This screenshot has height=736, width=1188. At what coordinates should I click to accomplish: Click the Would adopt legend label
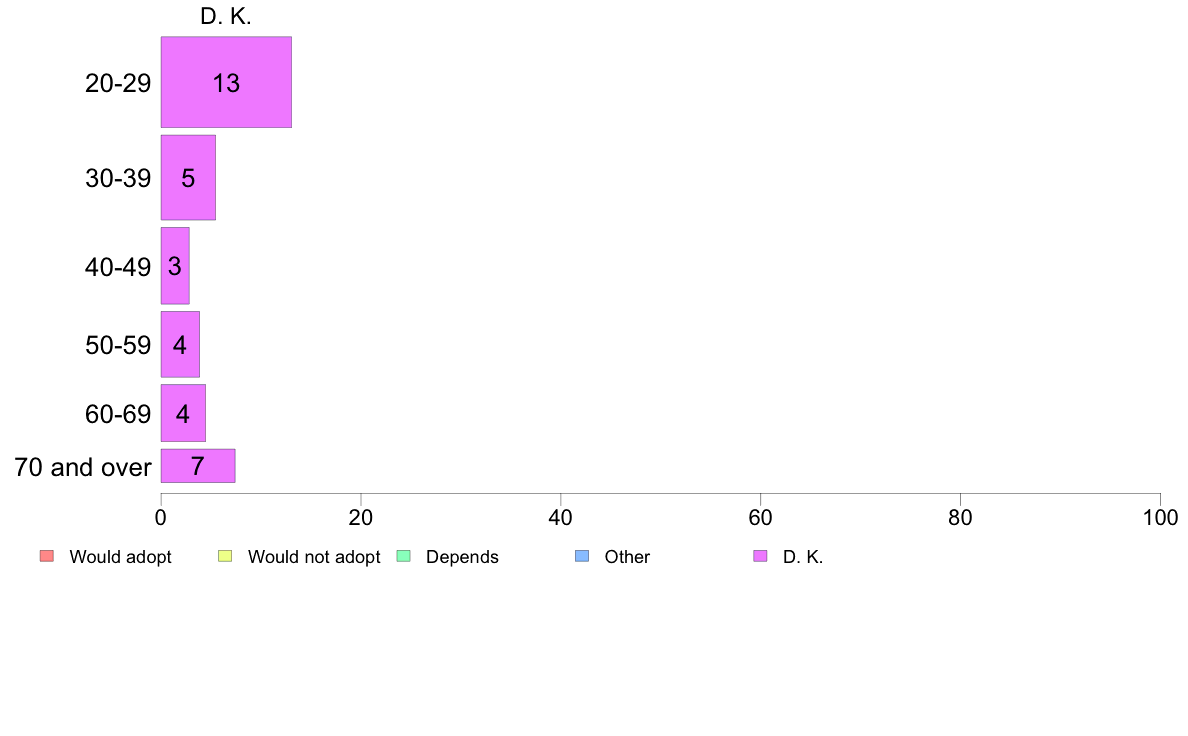120,557
